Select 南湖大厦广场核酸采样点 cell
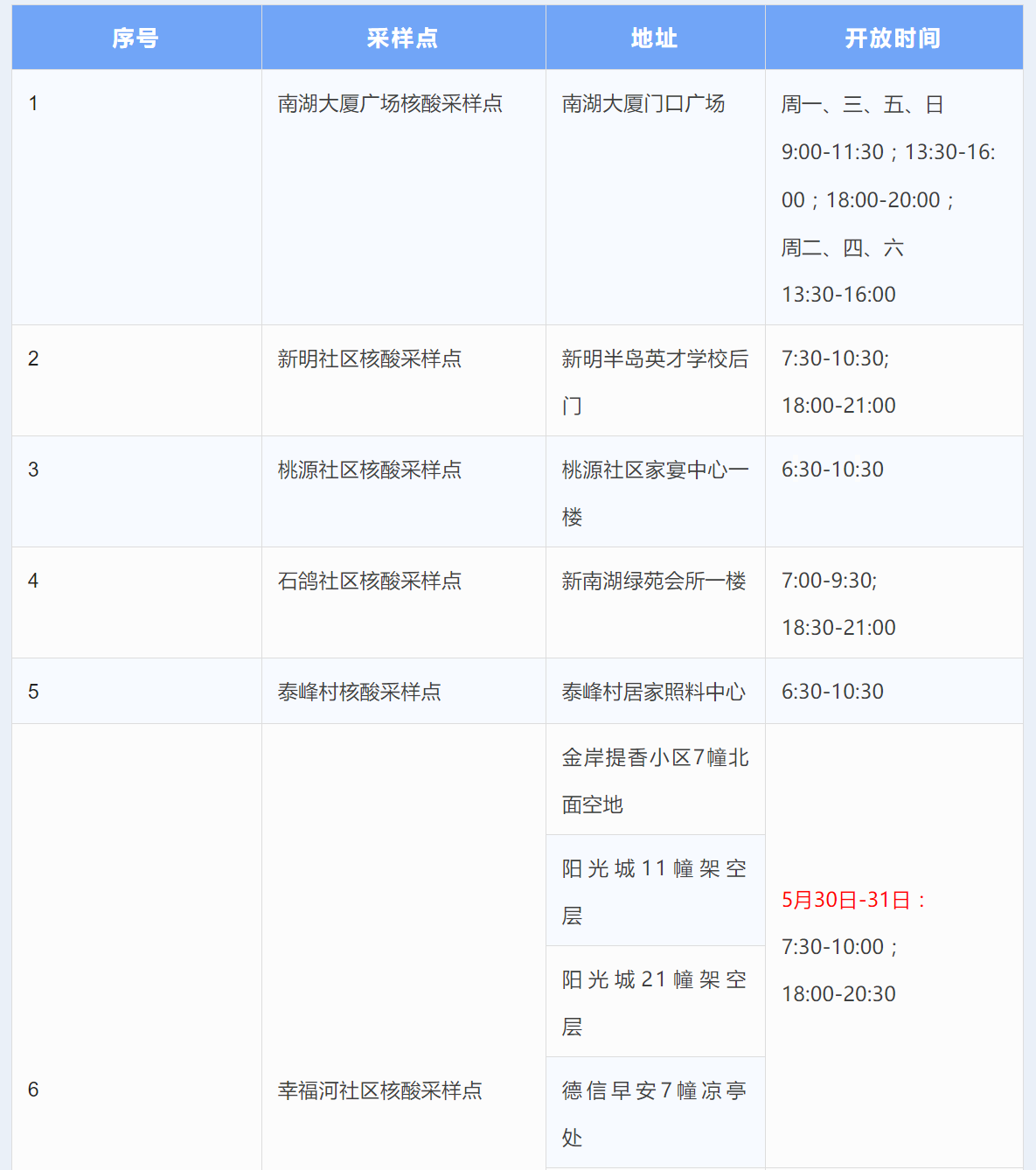This screenshot has width=1036, height=1170. tap(390, 104)
